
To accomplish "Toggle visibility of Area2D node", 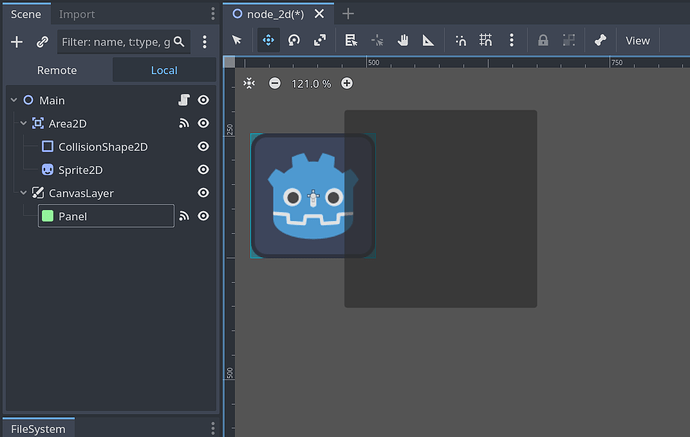I will (x=203, y=123).
